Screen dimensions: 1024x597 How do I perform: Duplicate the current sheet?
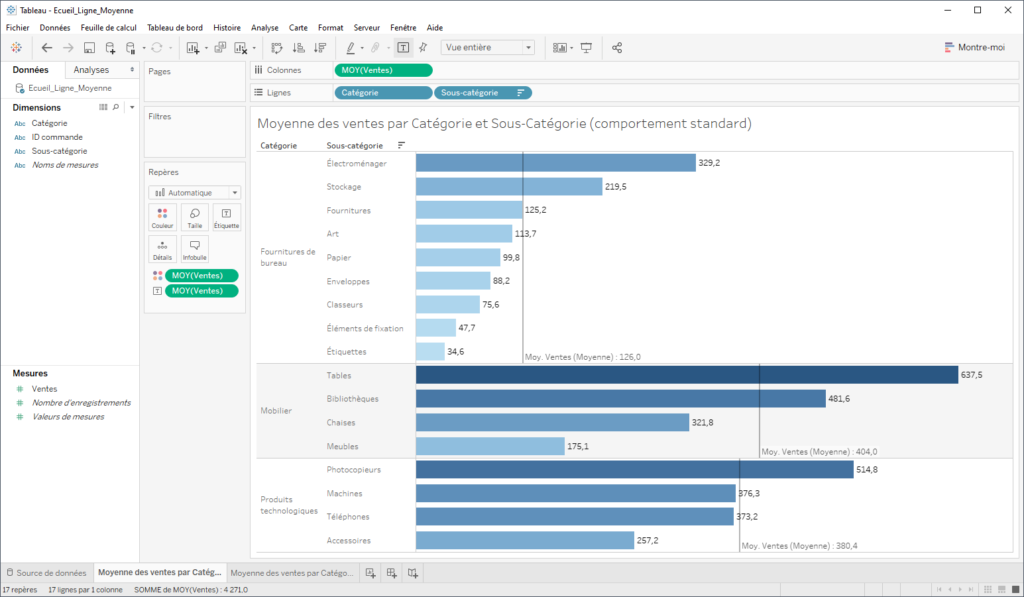pos(220,48)
